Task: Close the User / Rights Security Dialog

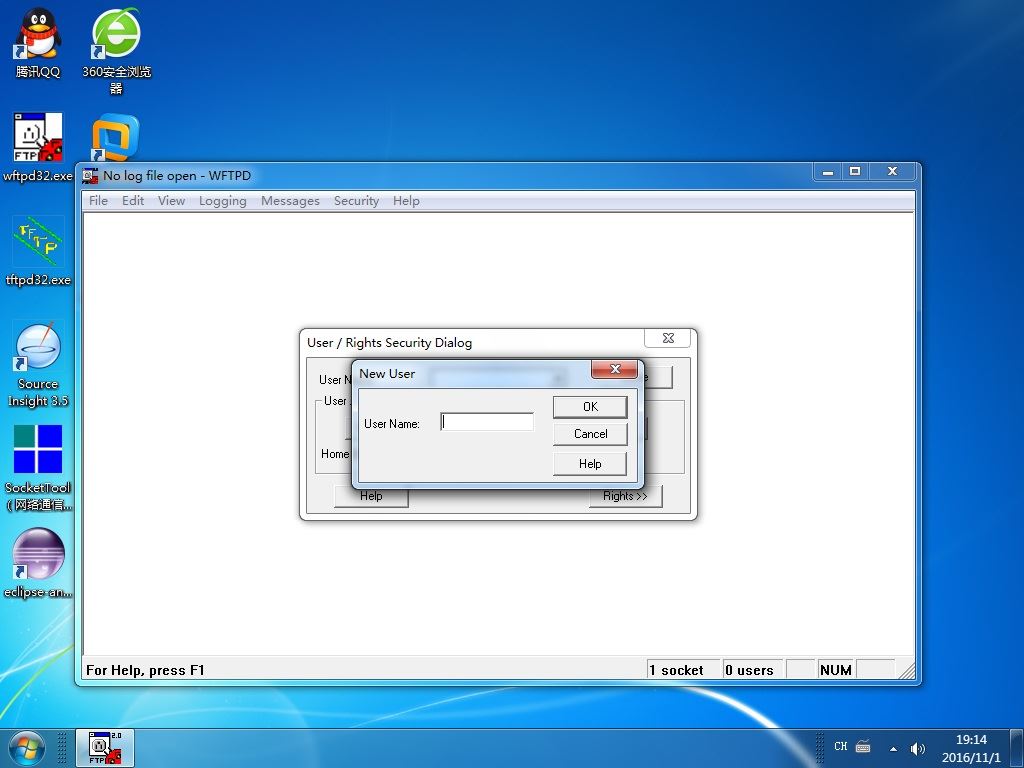Action: coord(667,338)
